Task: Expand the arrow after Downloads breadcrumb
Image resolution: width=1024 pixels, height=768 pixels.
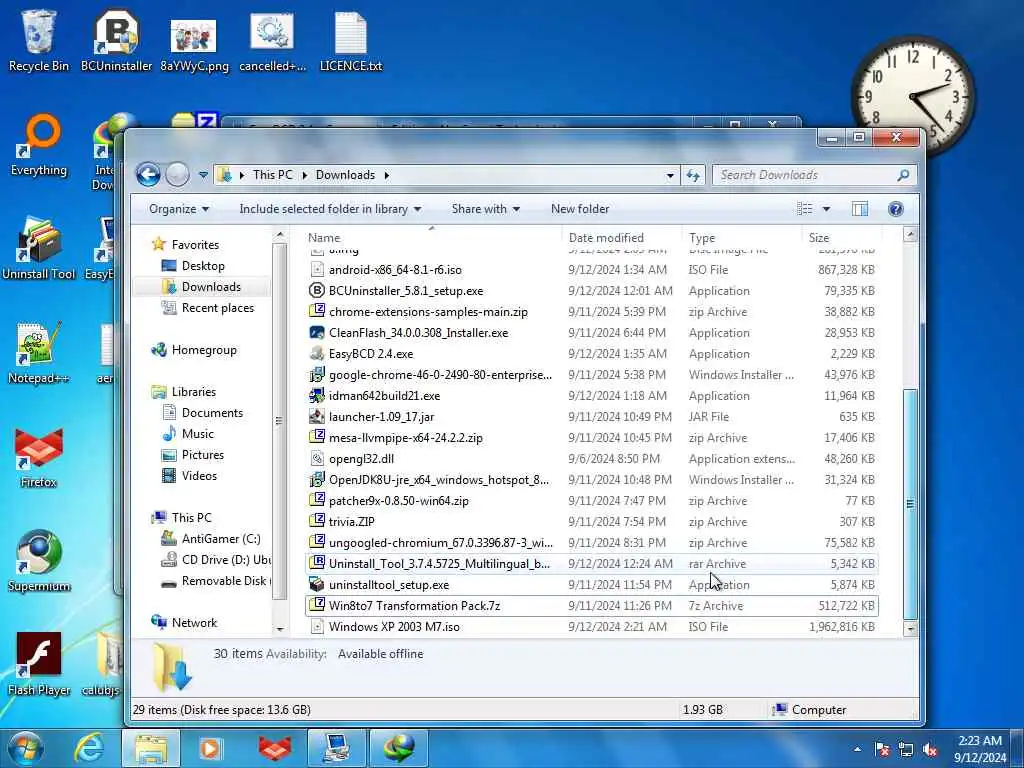Action: click(387, 175)
